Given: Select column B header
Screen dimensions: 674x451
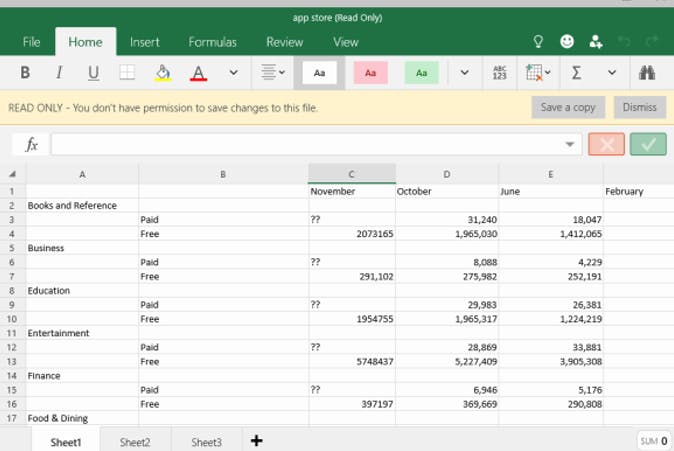Looking at the screenshot, I should click(x=223, y=174).
